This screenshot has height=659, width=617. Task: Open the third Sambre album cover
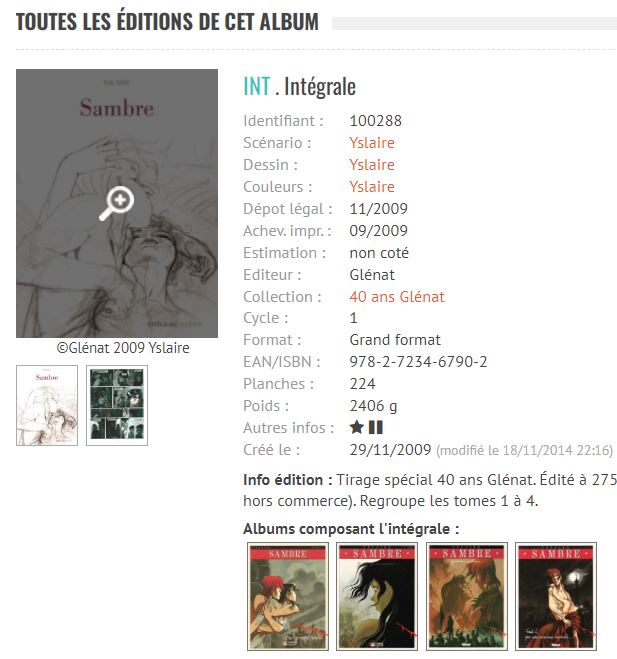467,596
